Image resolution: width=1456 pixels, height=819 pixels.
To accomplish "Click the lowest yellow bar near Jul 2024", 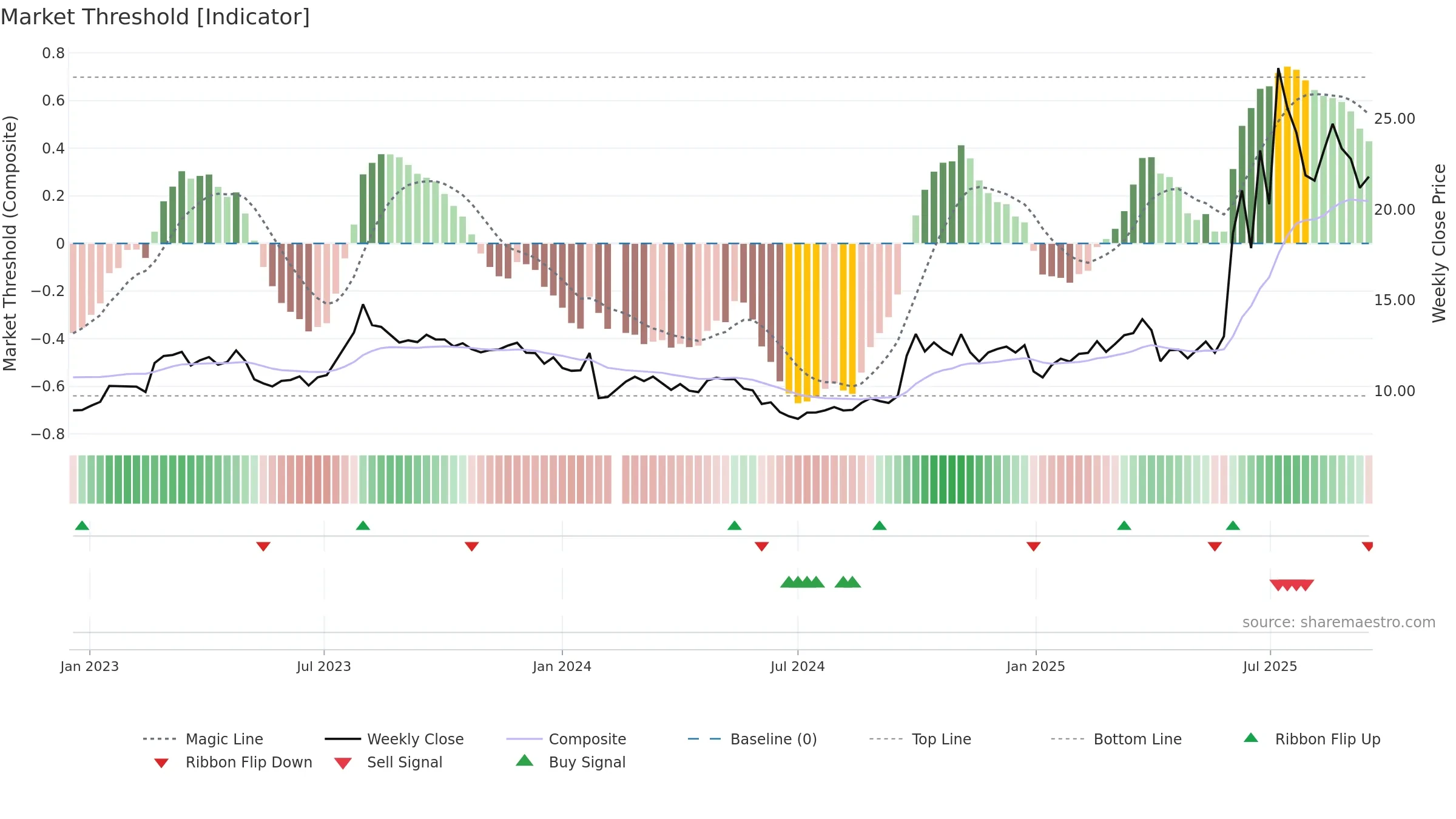I will click(798, 323).
